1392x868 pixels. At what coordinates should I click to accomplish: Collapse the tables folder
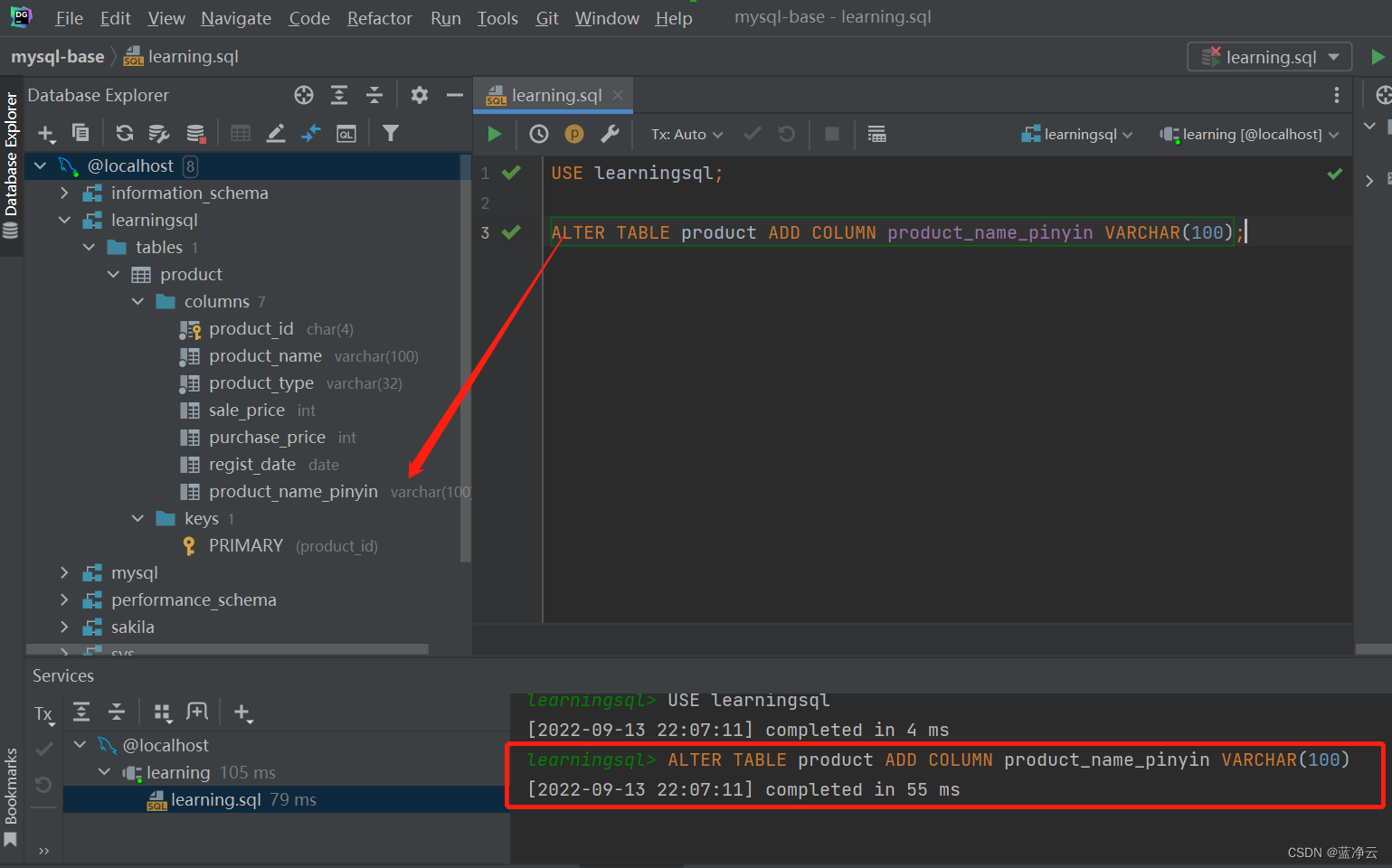pos(89,247)
